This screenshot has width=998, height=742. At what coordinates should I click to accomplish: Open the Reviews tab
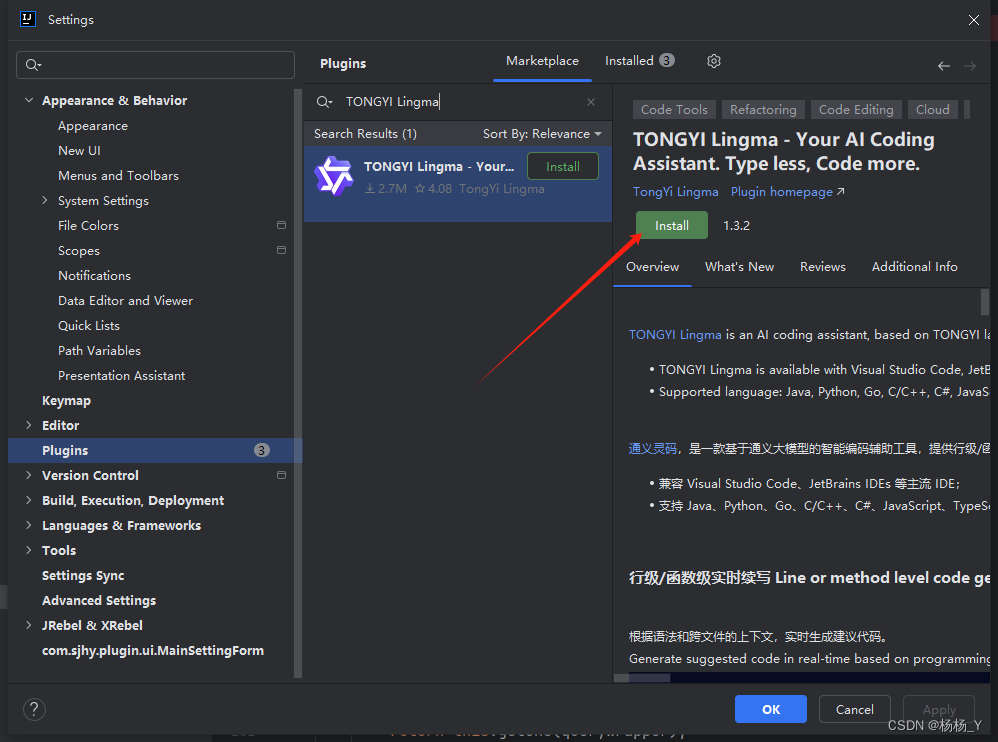click(822, 267)
